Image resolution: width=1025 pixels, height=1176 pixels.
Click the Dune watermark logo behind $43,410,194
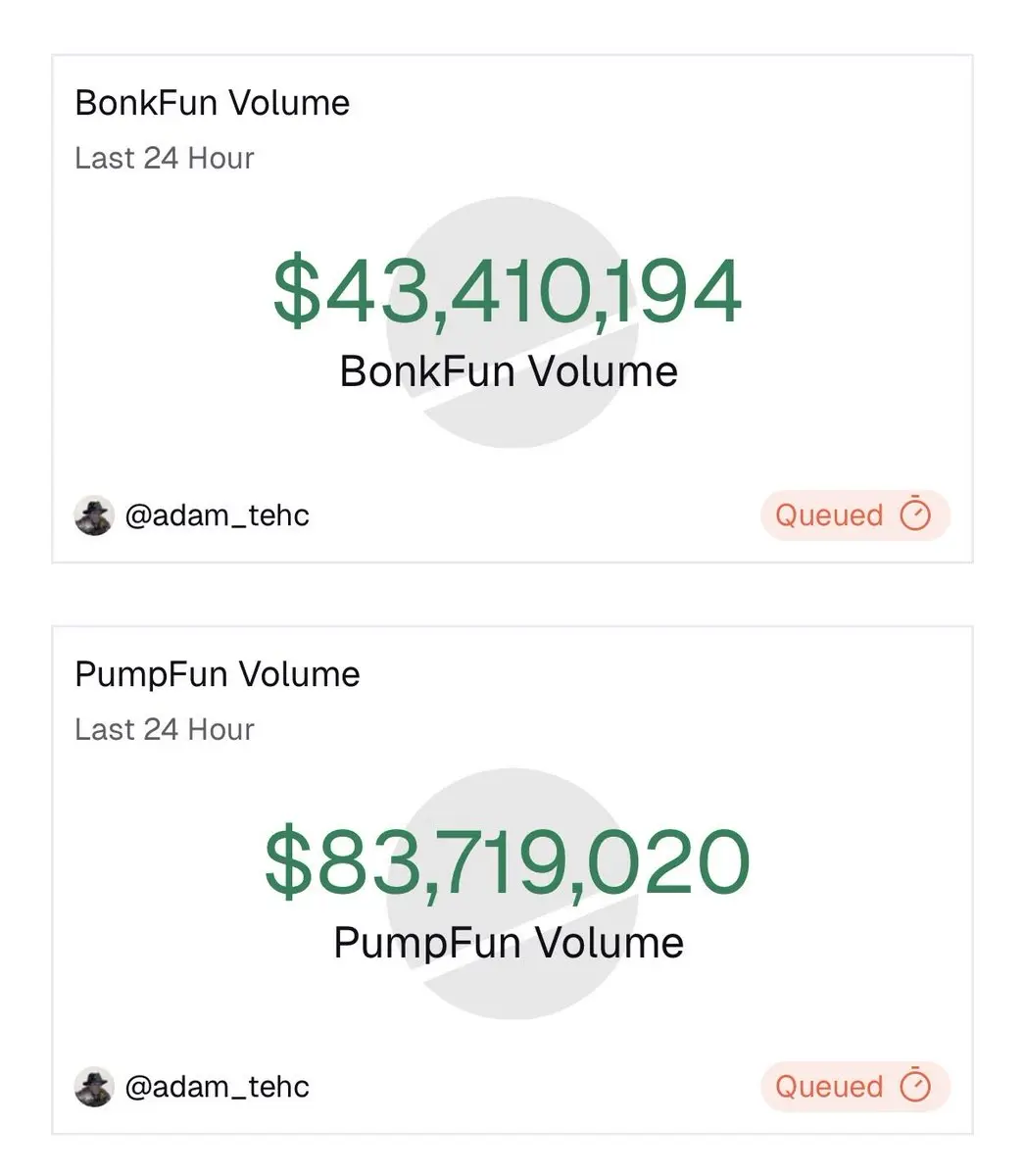point(512,322)
